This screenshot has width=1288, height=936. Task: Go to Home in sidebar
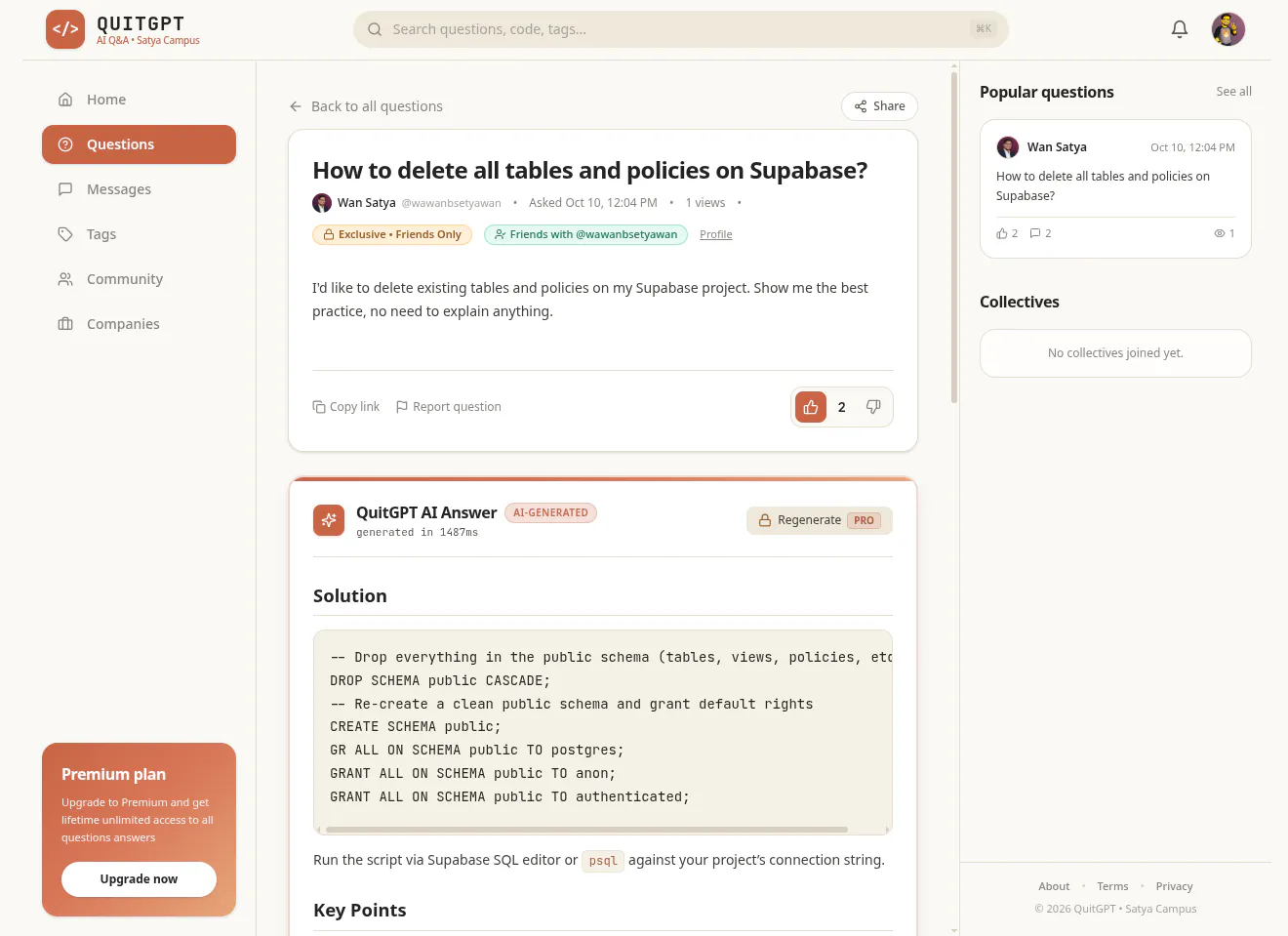tap(139, 100)
